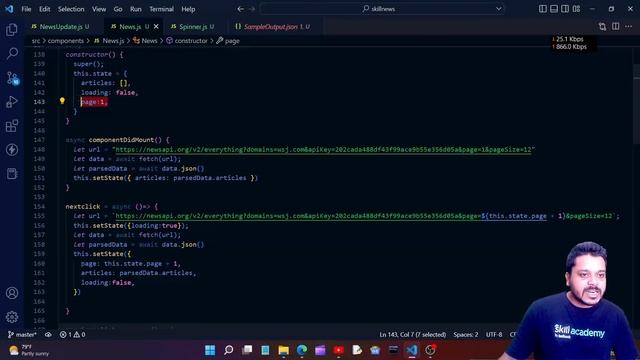This screenshot has height=360, width=640.
Task: Open the Manage gear icon
Action: (x=12, y=317)
